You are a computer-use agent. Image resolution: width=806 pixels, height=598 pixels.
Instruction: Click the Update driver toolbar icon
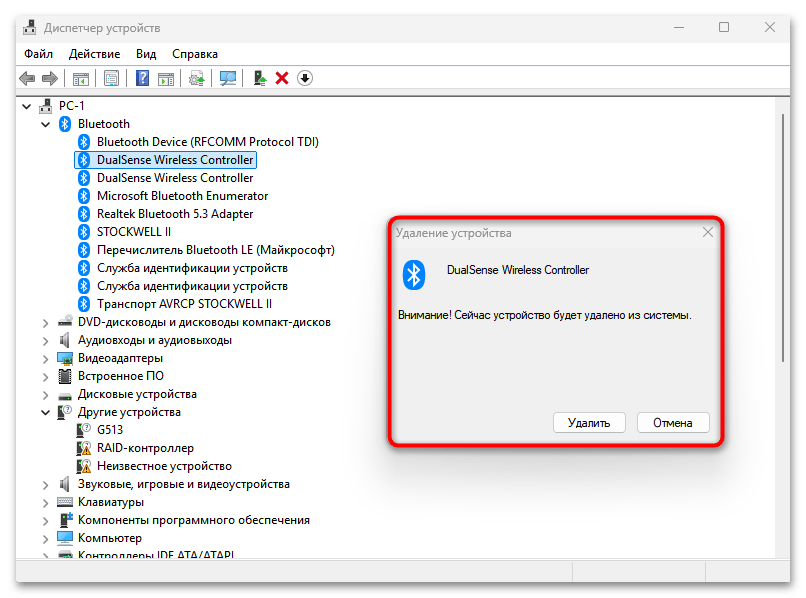click(x=196, y=79)
